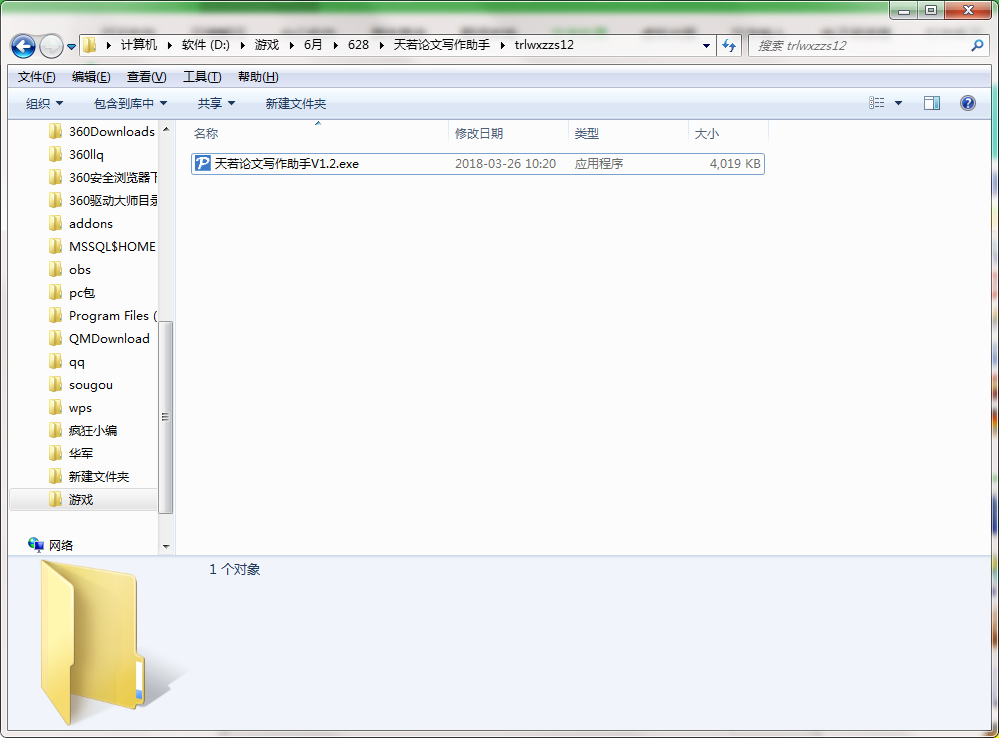Image resolution: width=999 pixels, height=738 pixels.
Task: Click the 4,019 KB size cell
Action: coord(735,164)
